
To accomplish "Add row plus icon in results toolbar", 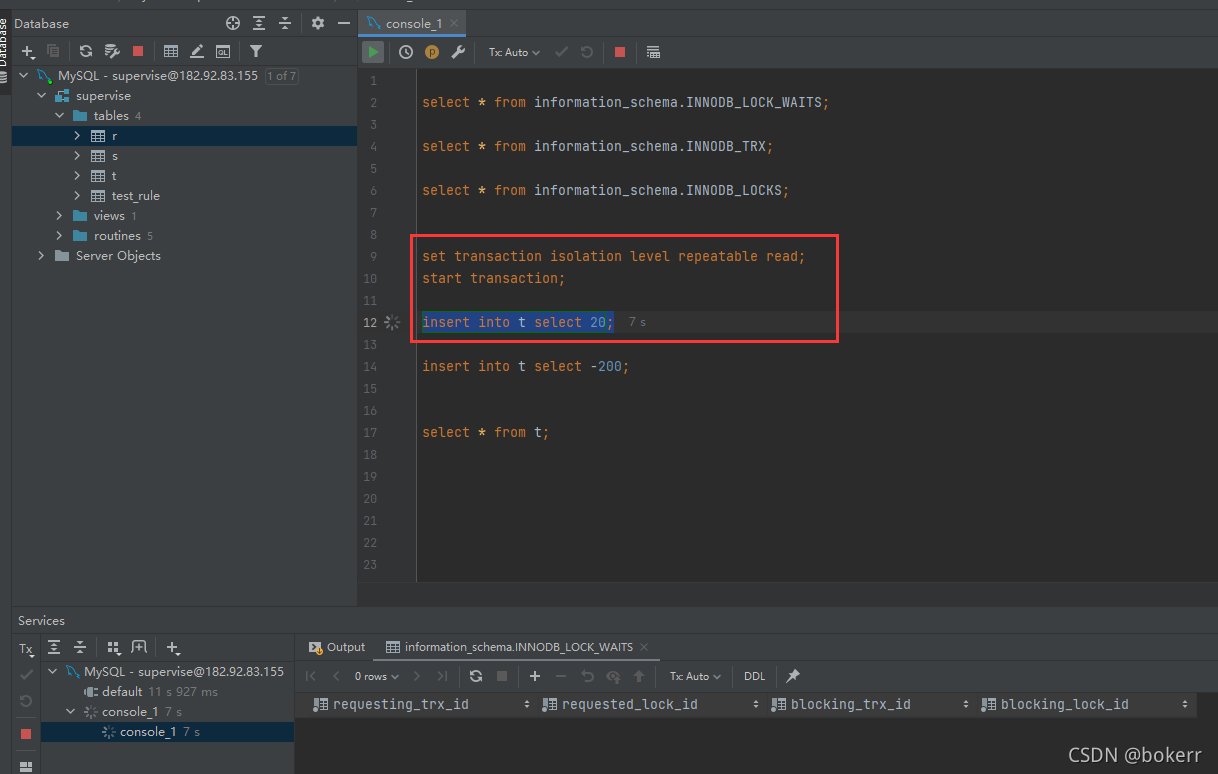I will 535,676.
